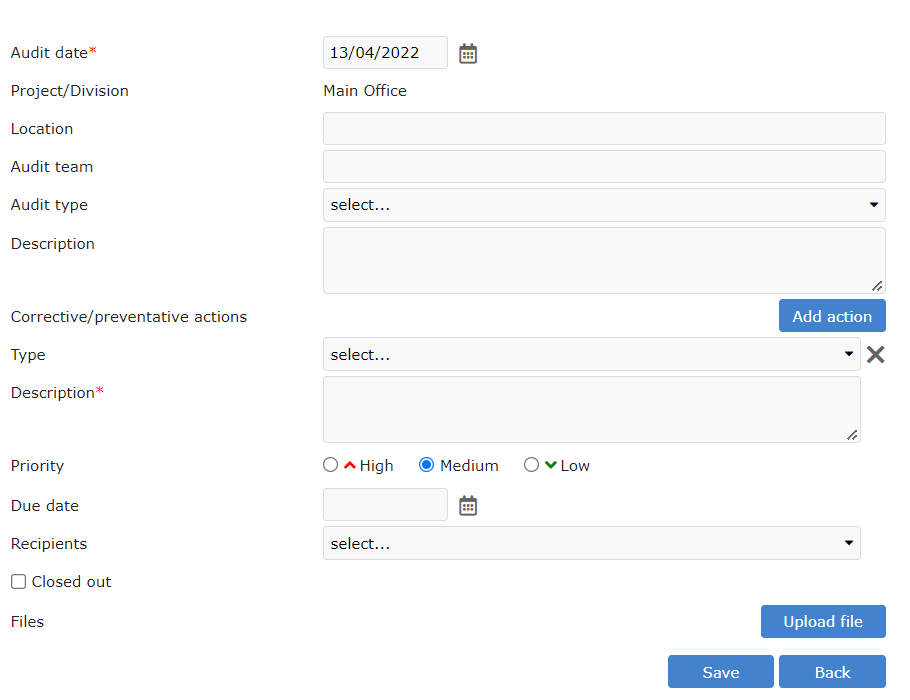Screen dimensions: 910x700
Task: Click the required action Description text area
Action: click(x=591, y=409)
